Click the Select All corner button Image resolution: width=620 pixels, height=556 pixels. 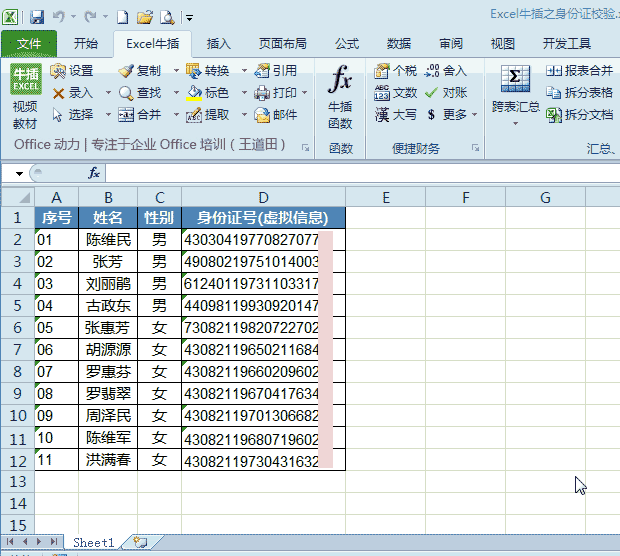(18, 197)
